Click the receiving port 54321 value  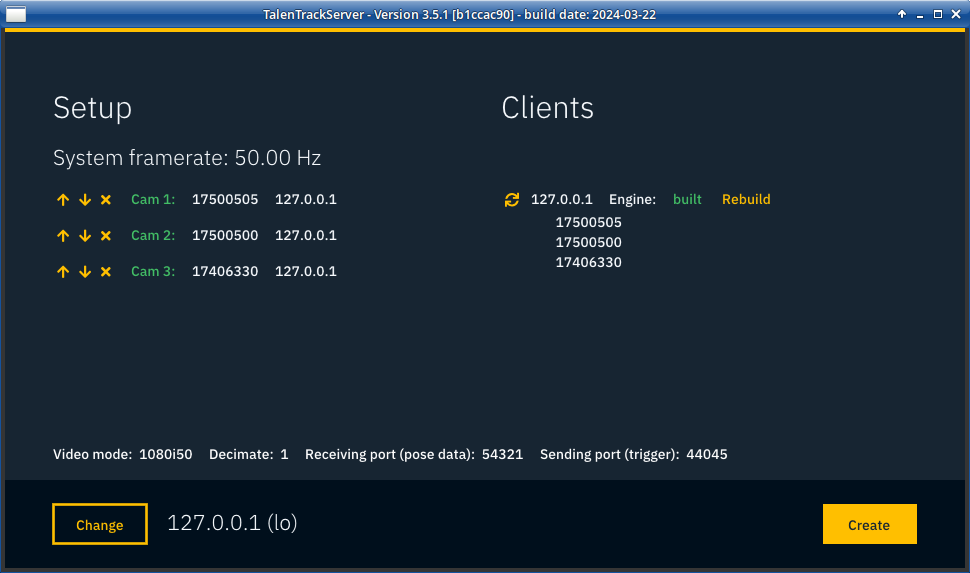point(502,455)
